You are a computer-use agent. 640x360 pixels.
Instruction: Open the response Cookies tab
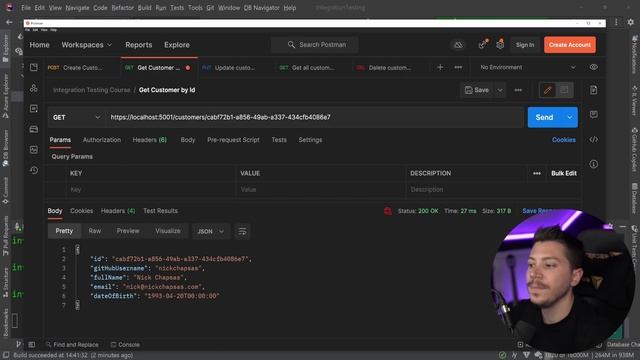(x=82, y=211)
